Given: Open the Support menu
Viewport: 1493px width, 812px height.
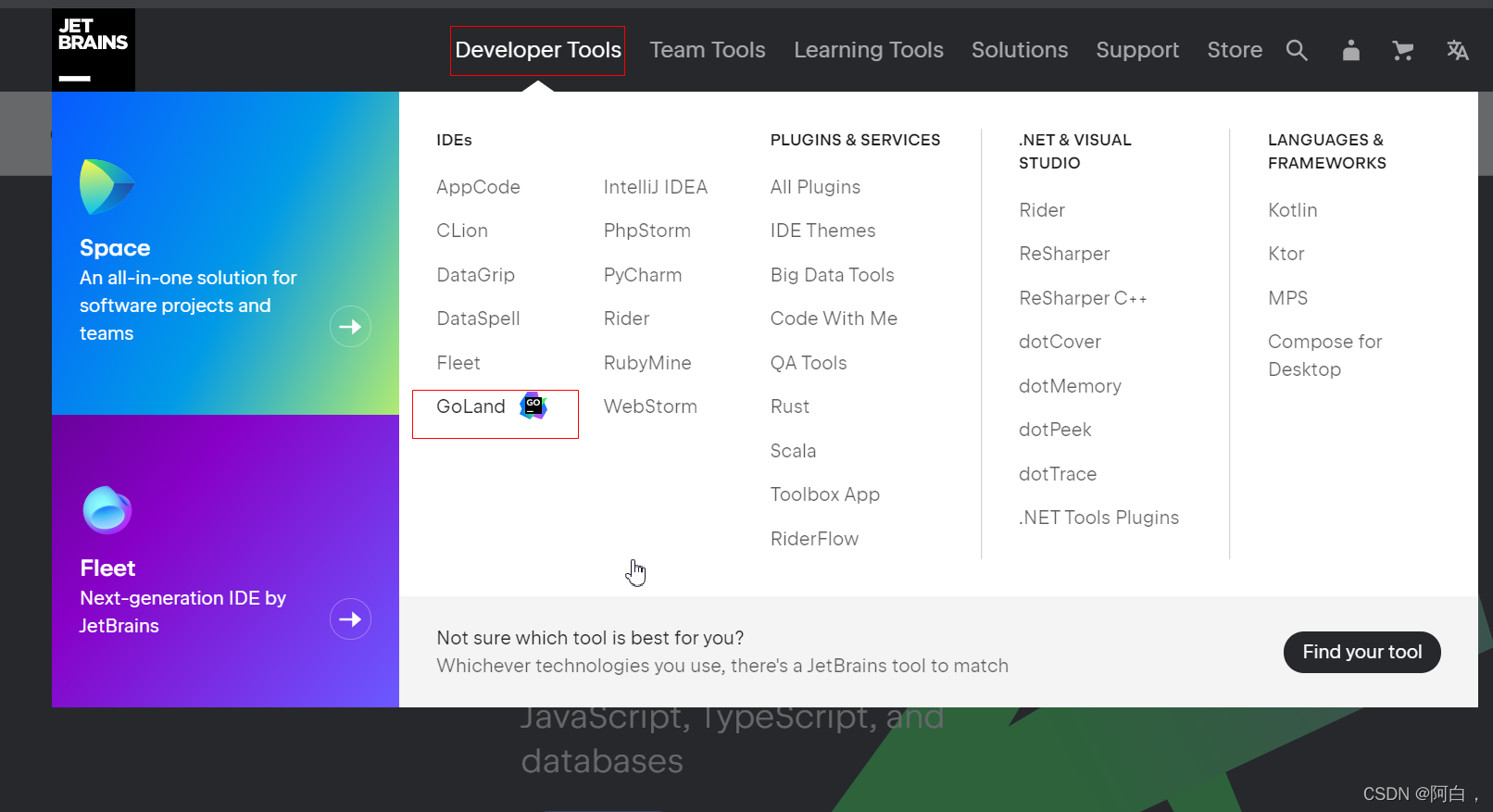Looking at the screenshot, I should click(1137, 50).
